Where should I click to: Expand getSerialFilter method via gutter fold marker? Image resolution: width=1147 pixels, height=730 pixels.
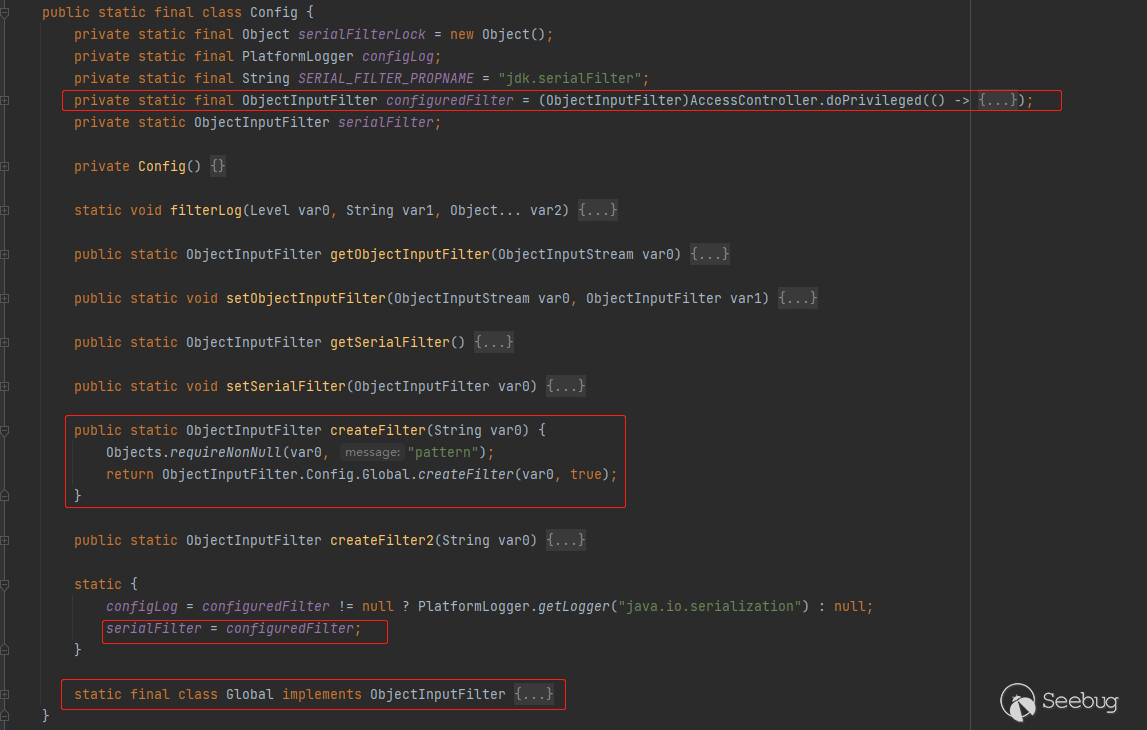[4, 342]
